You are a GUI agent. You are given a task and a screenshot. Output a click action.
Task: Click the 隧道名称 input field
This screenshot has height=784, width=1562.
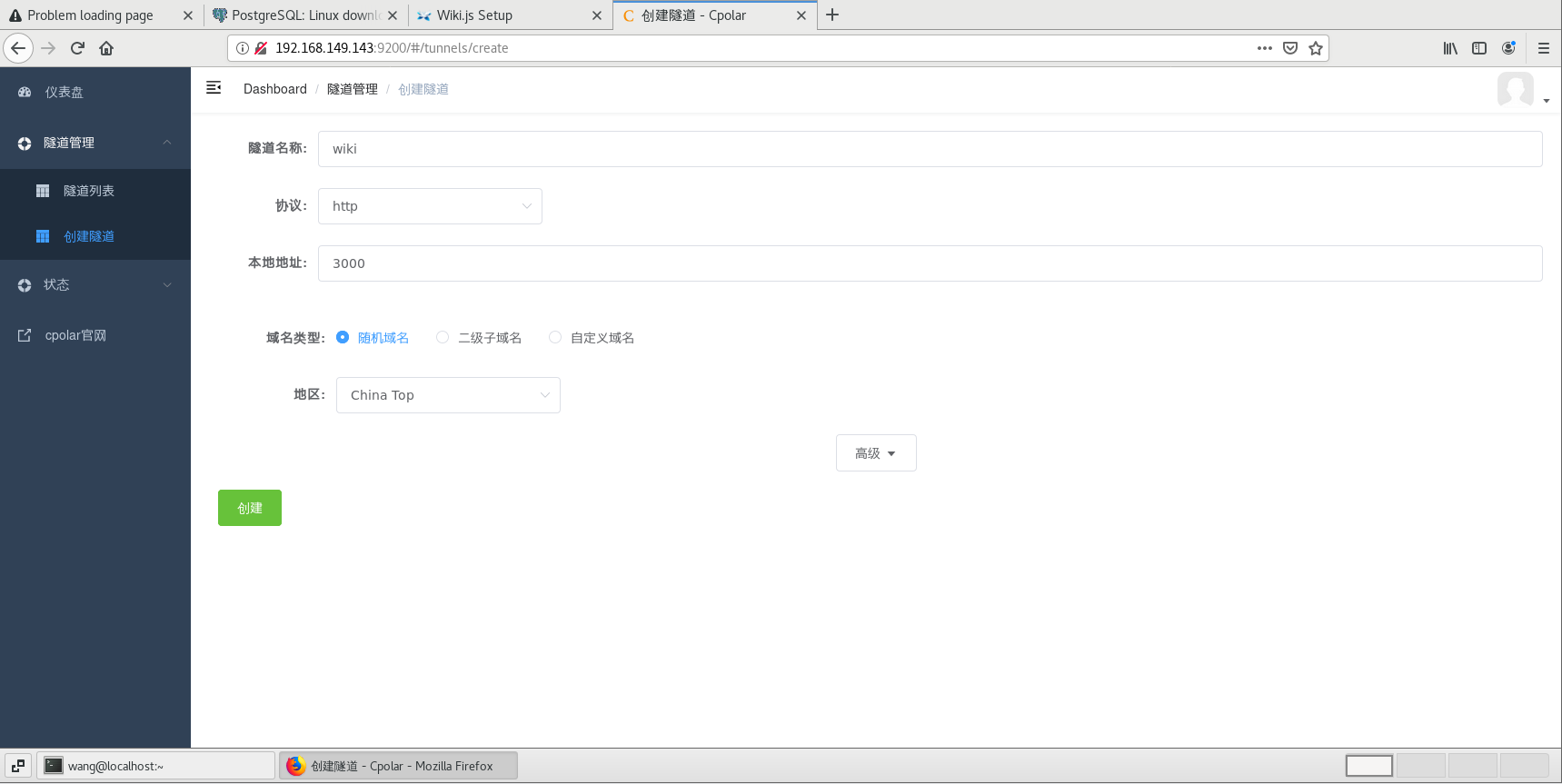(930, 149)
